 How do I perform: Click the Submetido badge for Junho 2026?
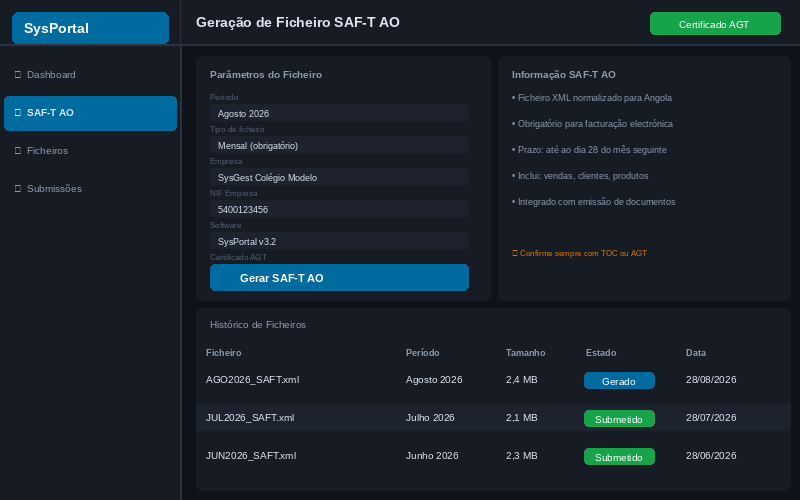619,457
